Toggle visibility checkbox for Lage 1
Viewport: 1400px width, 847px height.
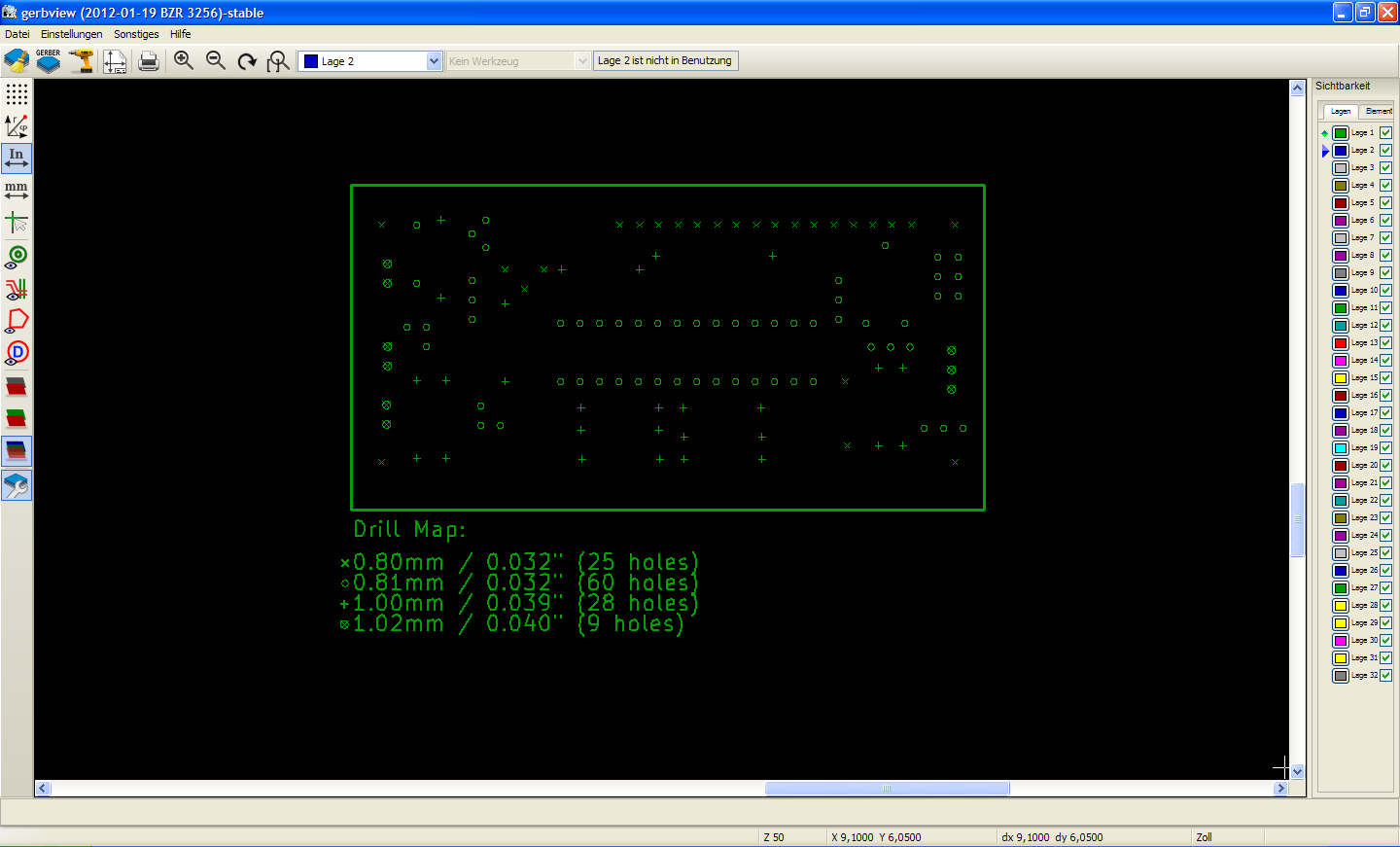point(1385,133)
